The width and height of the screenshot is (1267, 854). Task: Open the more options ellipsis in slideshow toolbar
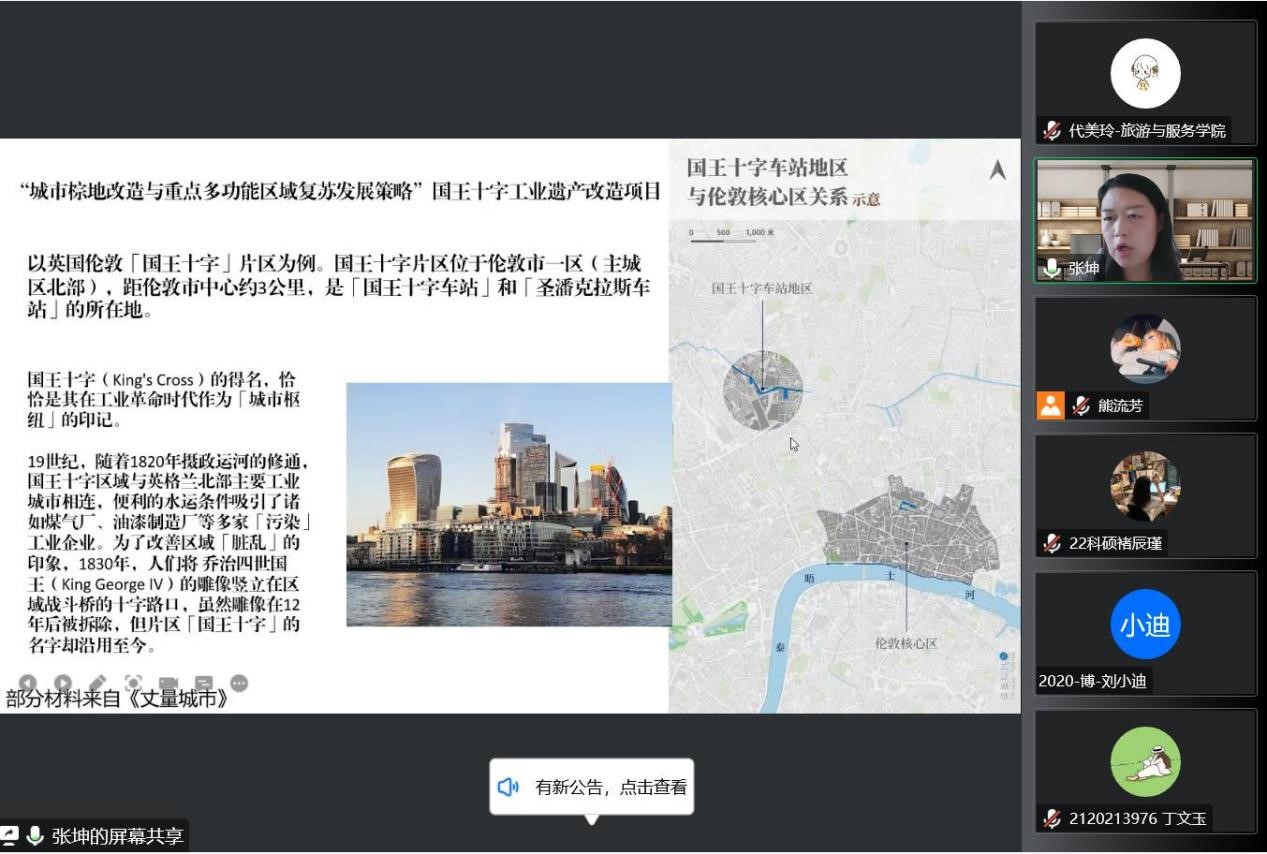pos(239,683)
